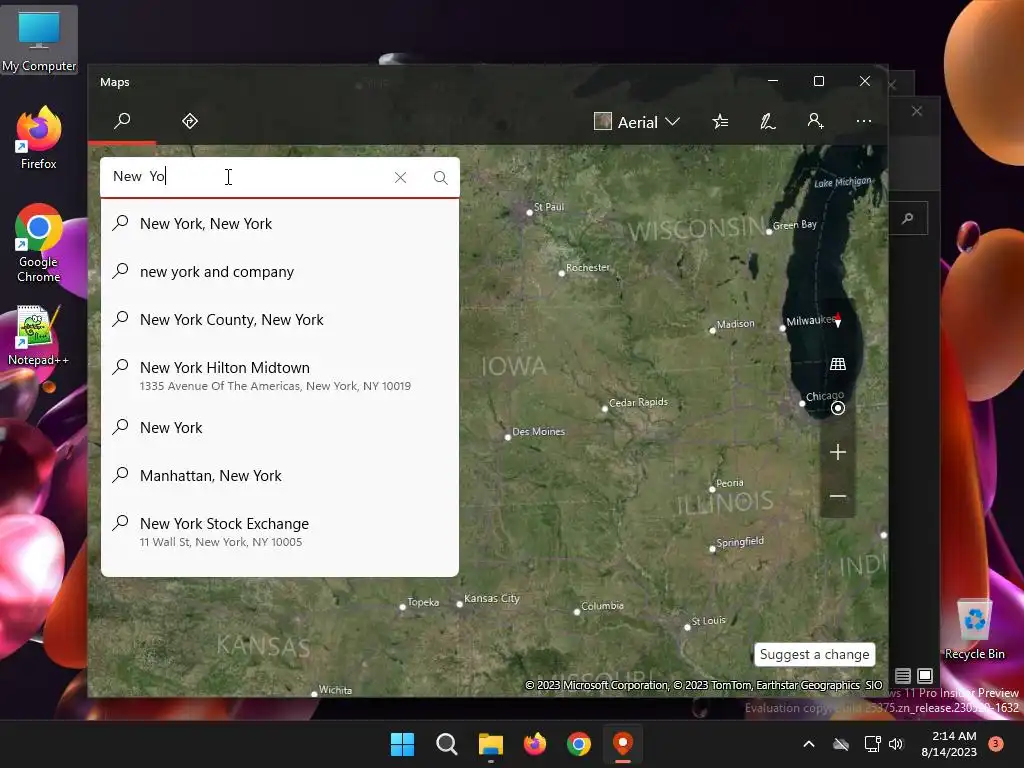This screenshot has height=768, width=1024.
Task: Open the Windows Ink toolbar pen icon
Action: pyautogui.click(x=768, y=121)
